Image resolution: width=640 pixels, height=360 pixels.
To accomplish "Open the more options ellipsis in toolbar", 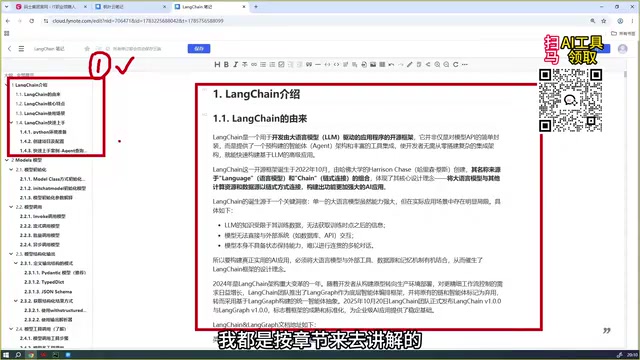I will (x=464, y=64).
